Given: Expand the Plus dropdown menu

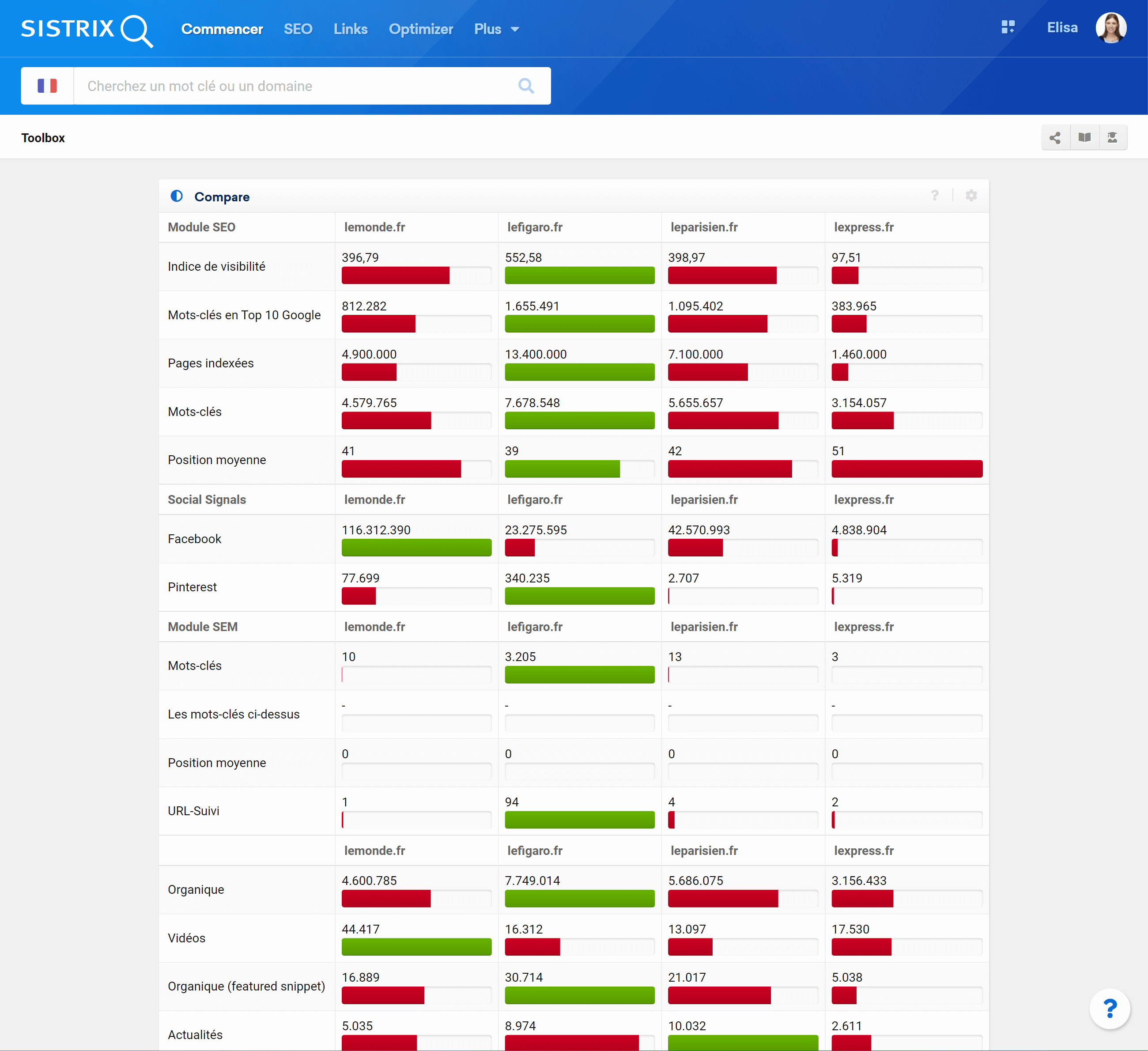Looking at the screenshot, I should (497, 29).
